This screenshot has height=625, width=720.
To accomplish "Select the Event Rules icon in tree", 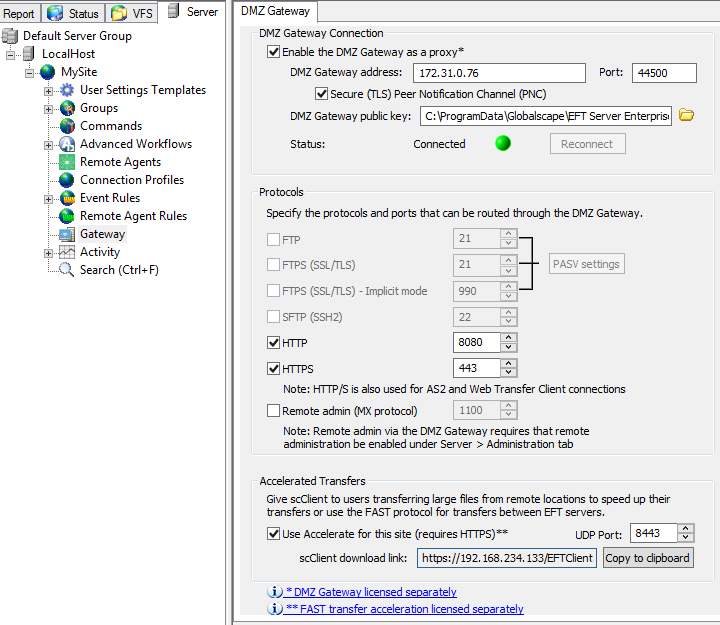I will [67, 198].
